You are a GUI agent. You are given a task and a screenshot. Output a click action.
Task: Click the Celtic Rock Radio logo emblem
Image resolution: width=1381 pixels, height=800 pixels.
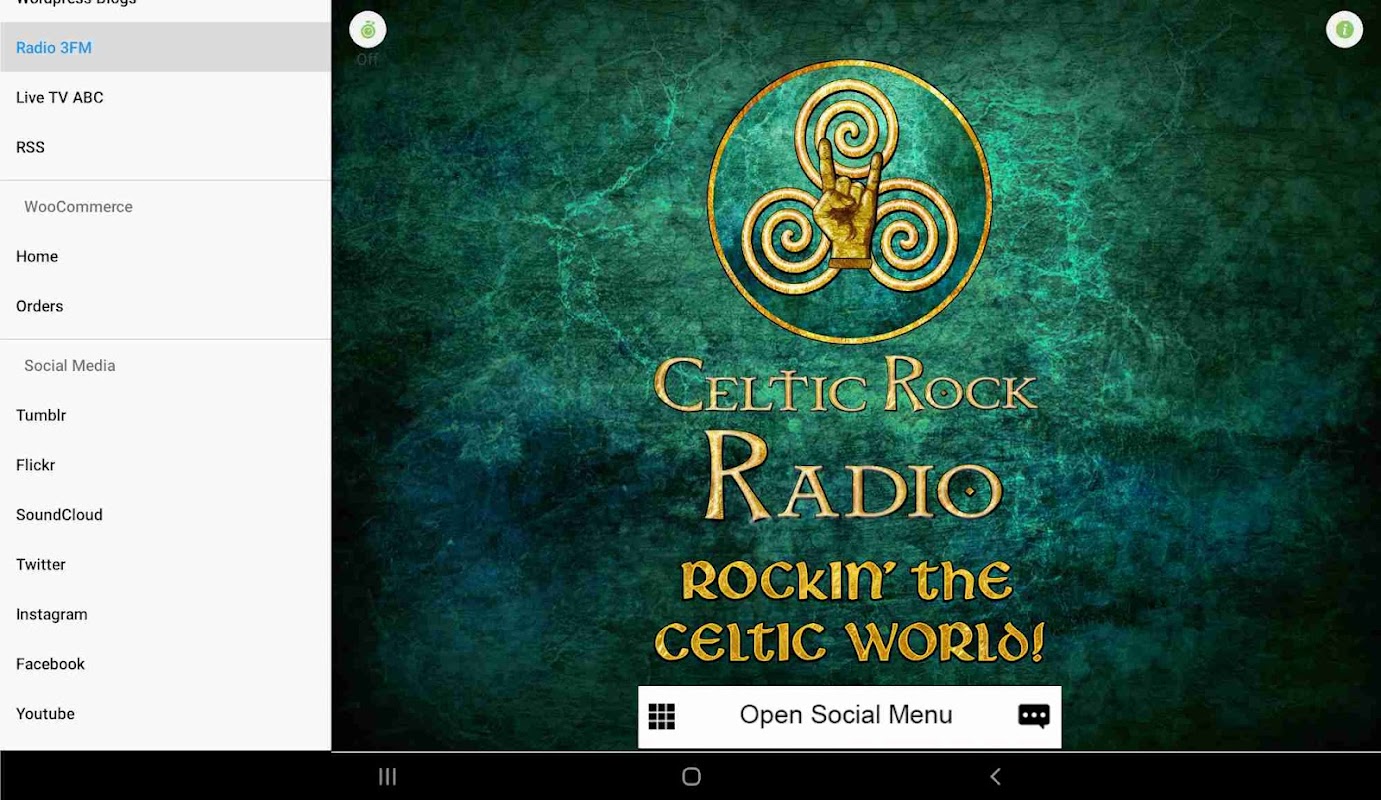(850, 201)
